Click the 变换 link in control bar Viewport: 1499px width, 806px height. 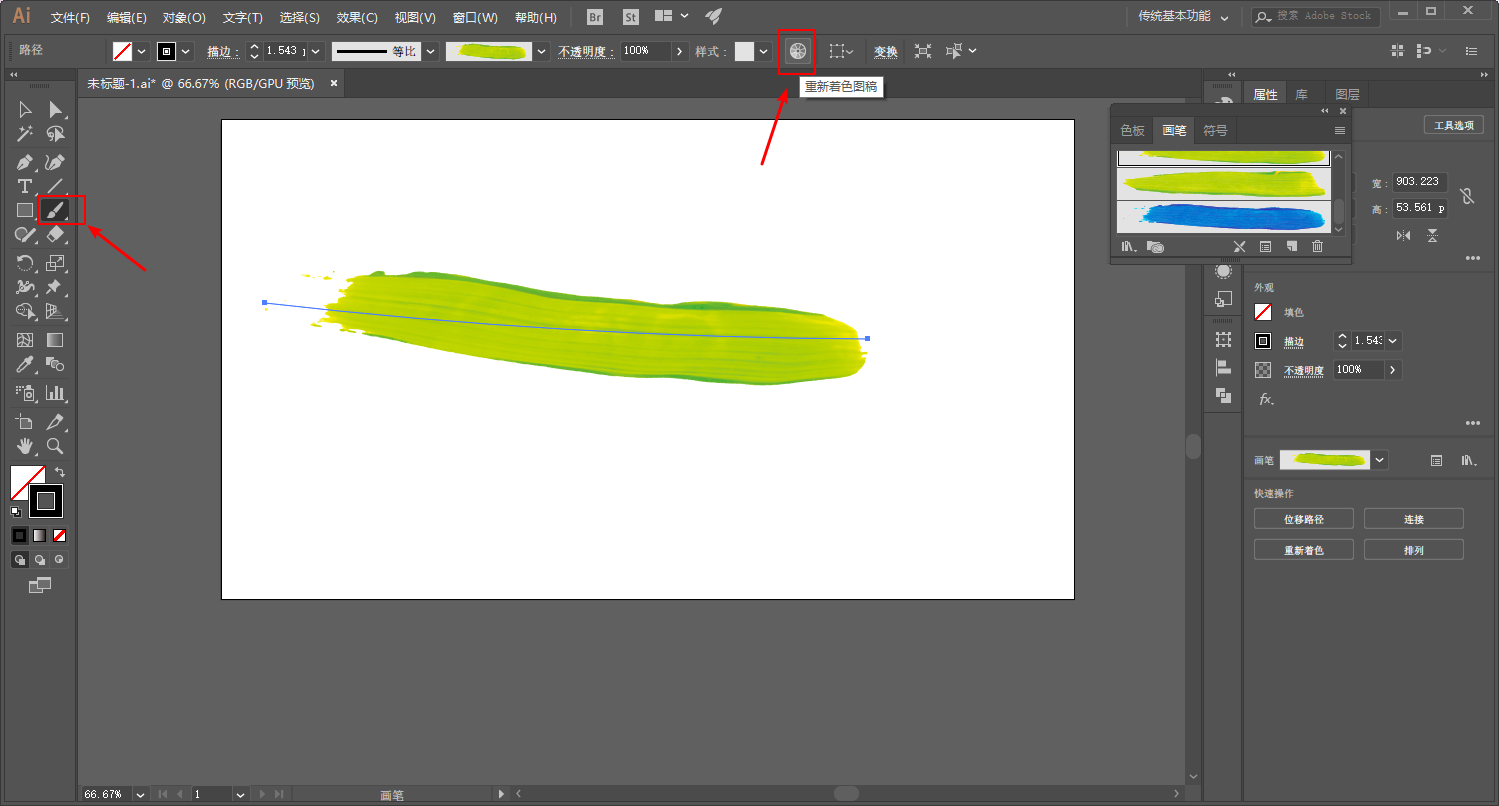[886, 51]
